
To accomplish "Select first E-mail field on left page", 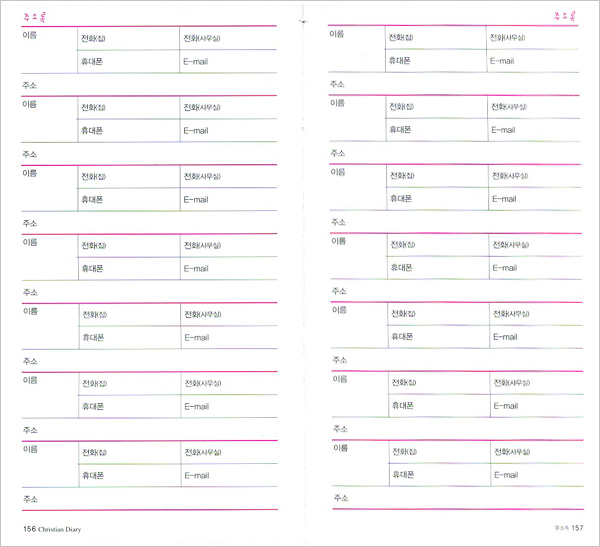I will click(228, 61).
